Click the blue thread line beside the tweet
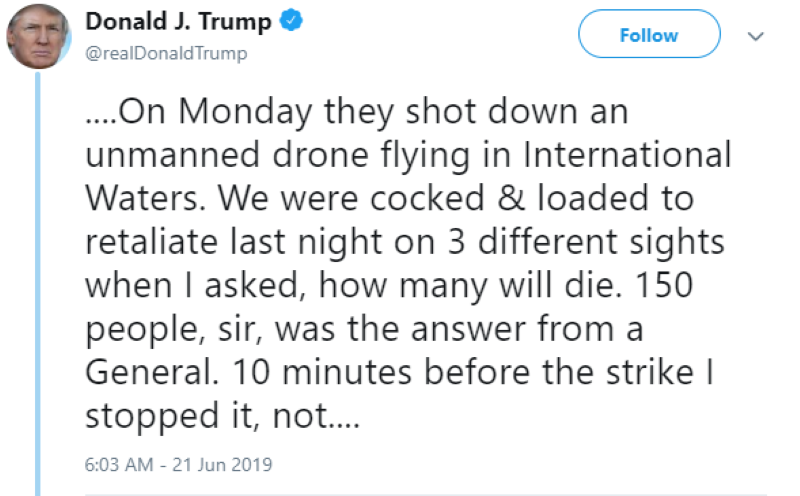 [38, 280]
